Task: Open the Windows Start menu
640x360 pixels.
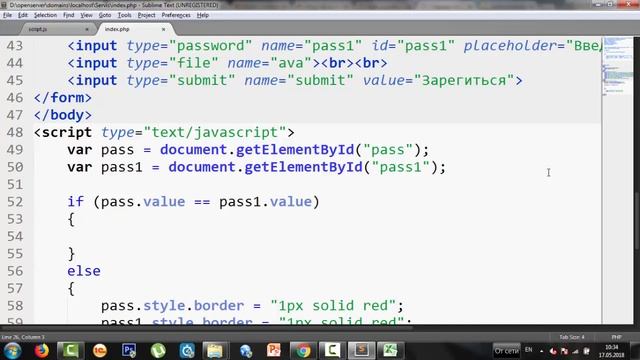Action: click(12, 351)
